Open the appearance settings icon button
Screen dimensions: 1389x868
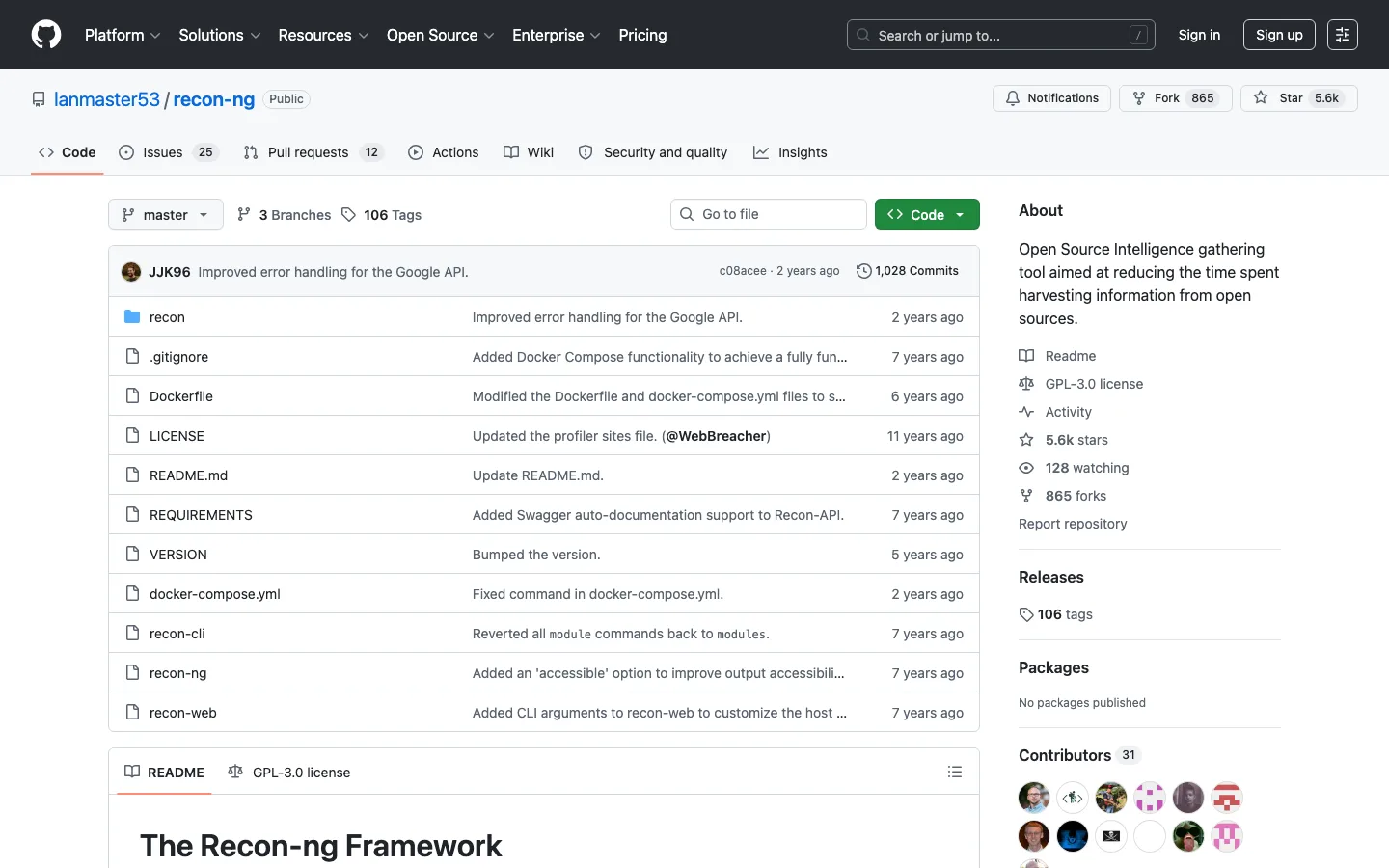coord(1343,35)
